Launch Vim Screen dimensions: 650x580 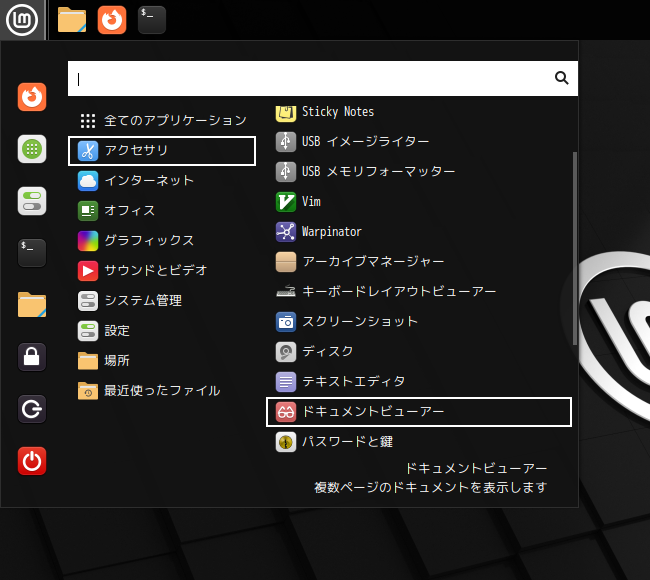(x=419, y=201)
